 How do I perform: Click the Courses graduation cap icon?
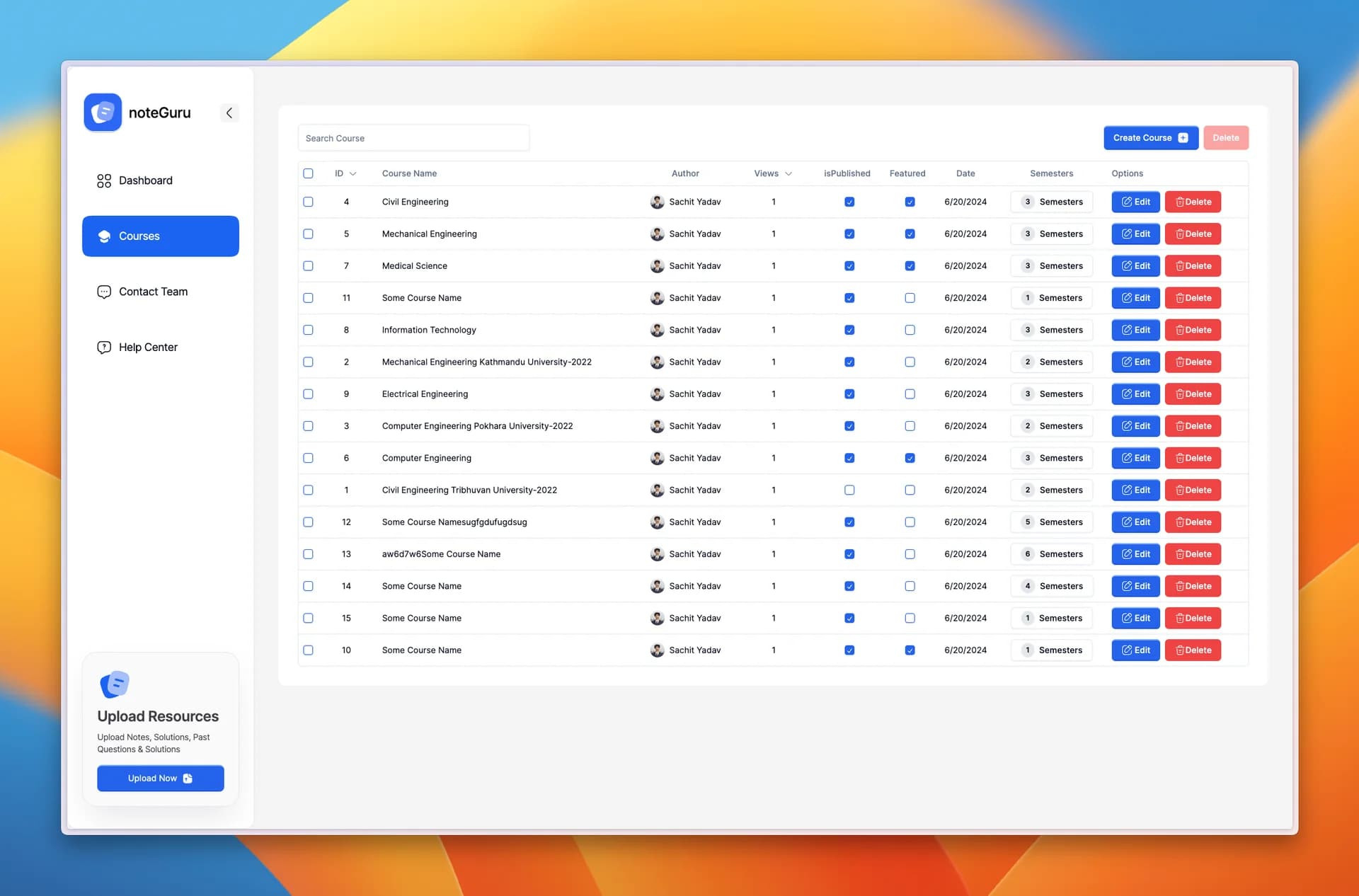coord(104,236)
